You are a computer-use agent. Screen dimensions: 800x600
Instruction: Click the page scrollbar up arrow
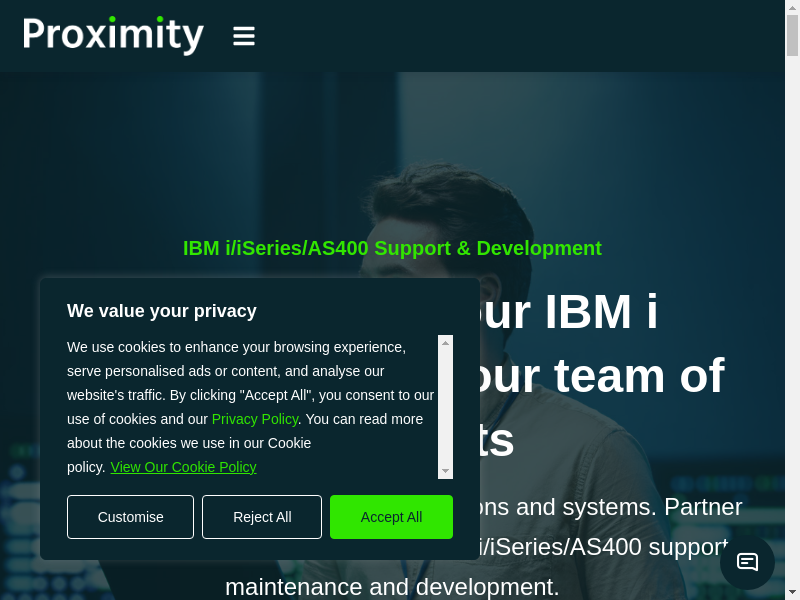click(792, 7)
